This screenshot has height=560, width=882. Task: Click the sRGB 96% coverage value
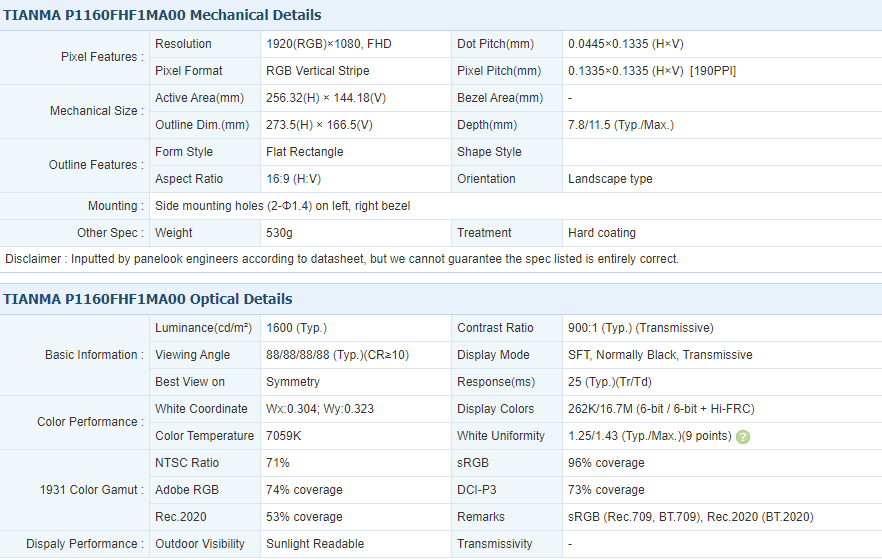[606, 463]
